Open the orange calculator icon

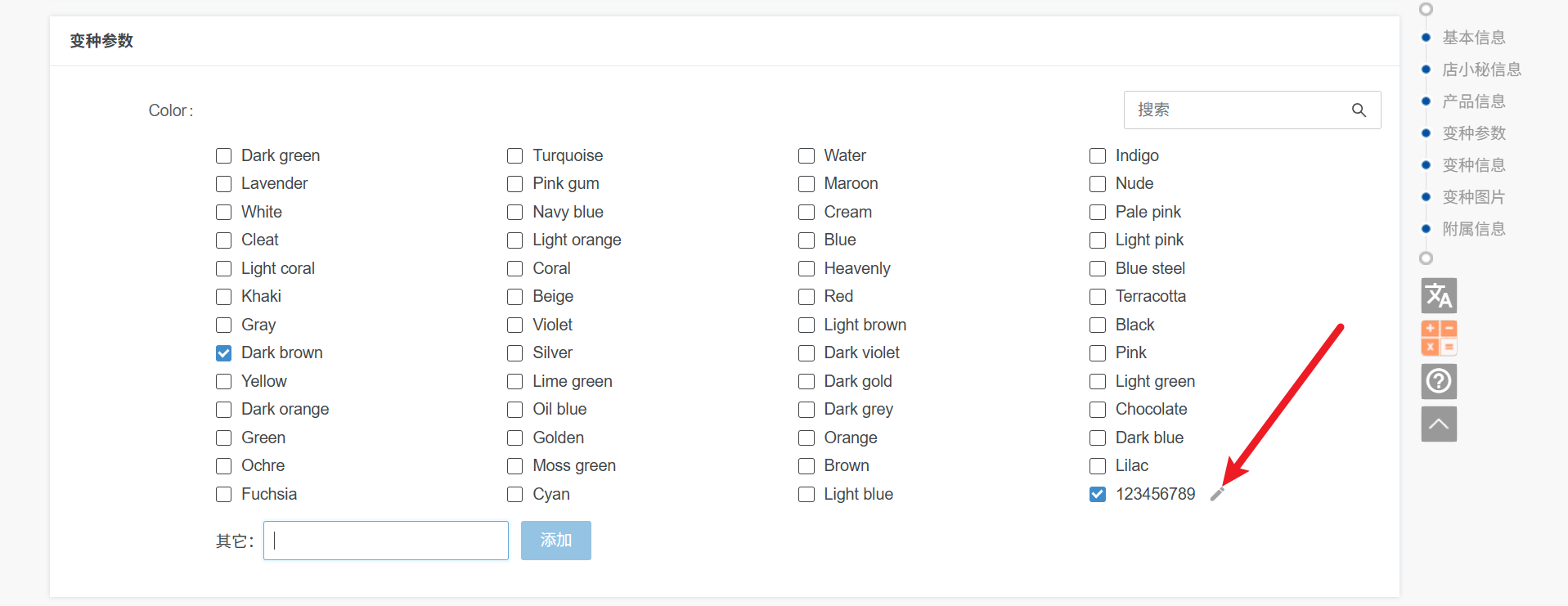click(x=1439, y=338)
